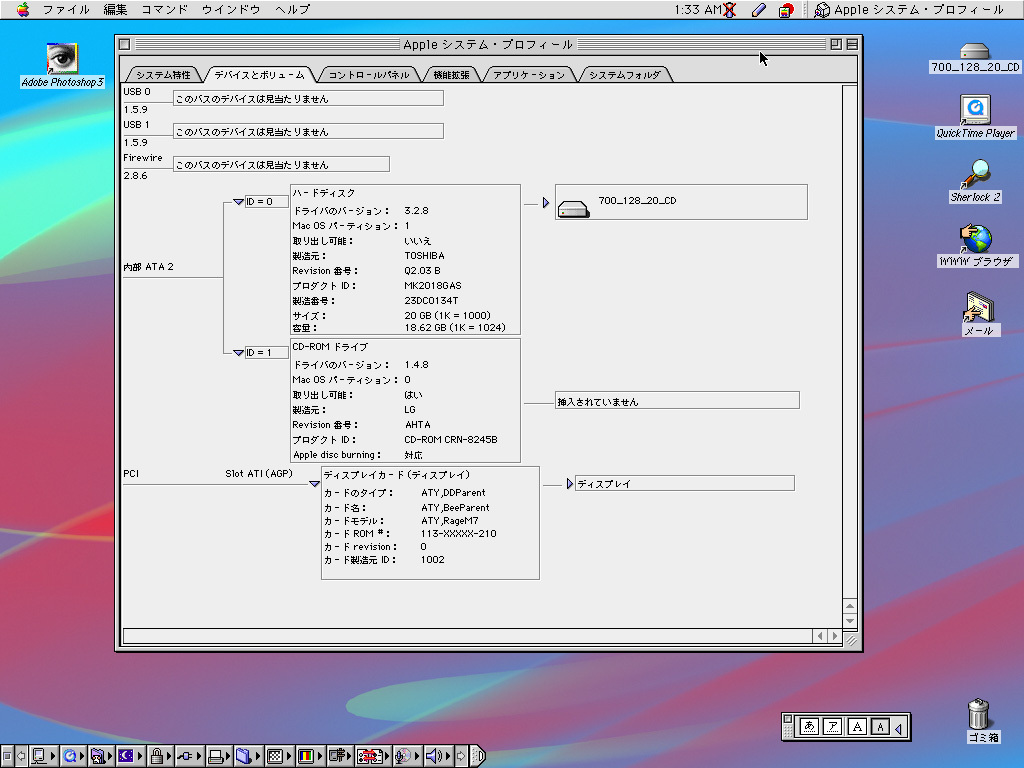Click the profiler window collapse box

tap(852, 44)
